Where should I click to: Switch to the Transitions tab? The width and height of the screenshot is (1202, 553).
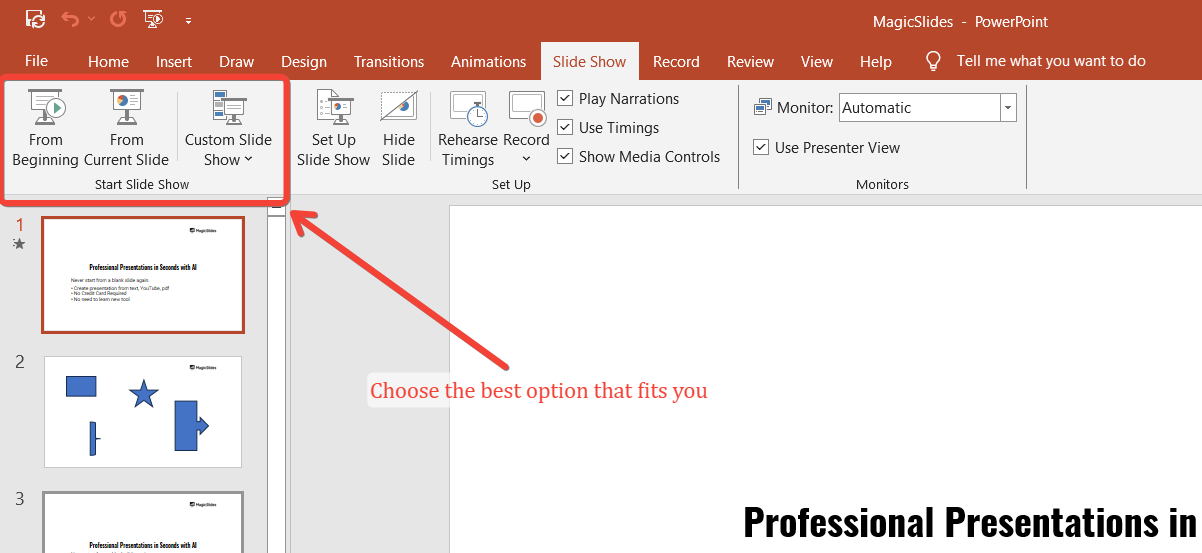click(x=389, y=61)
